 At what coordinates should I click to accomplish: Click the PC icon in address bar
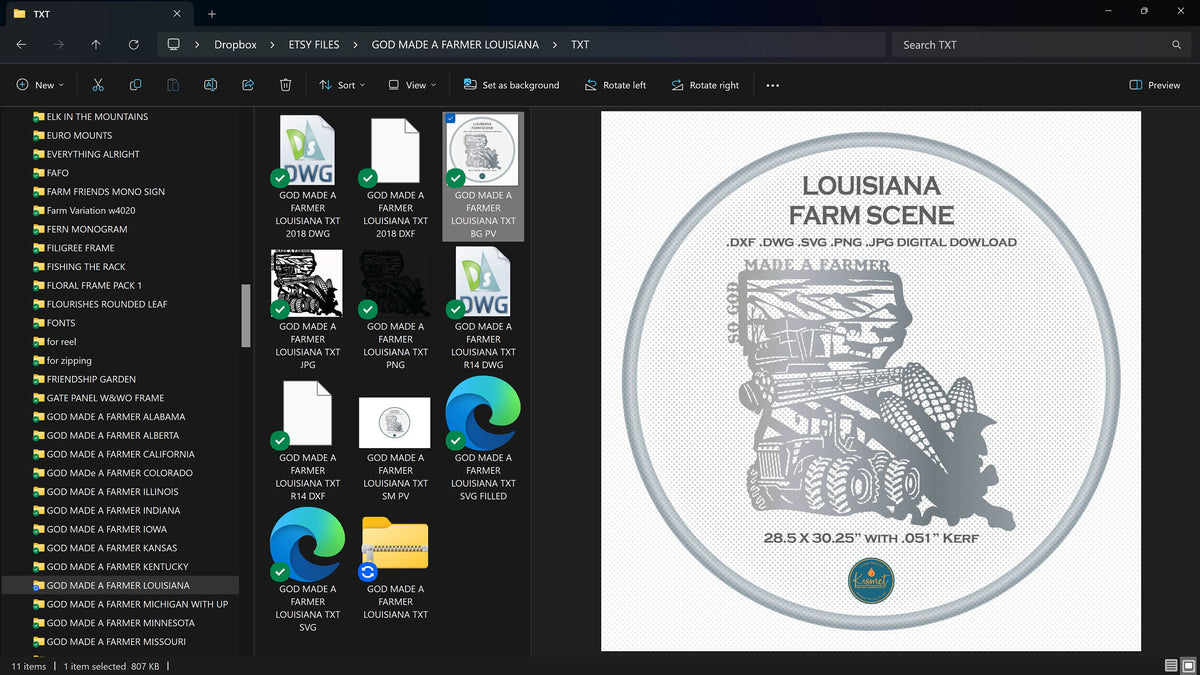pyautogui.click(x=173, y=45)
